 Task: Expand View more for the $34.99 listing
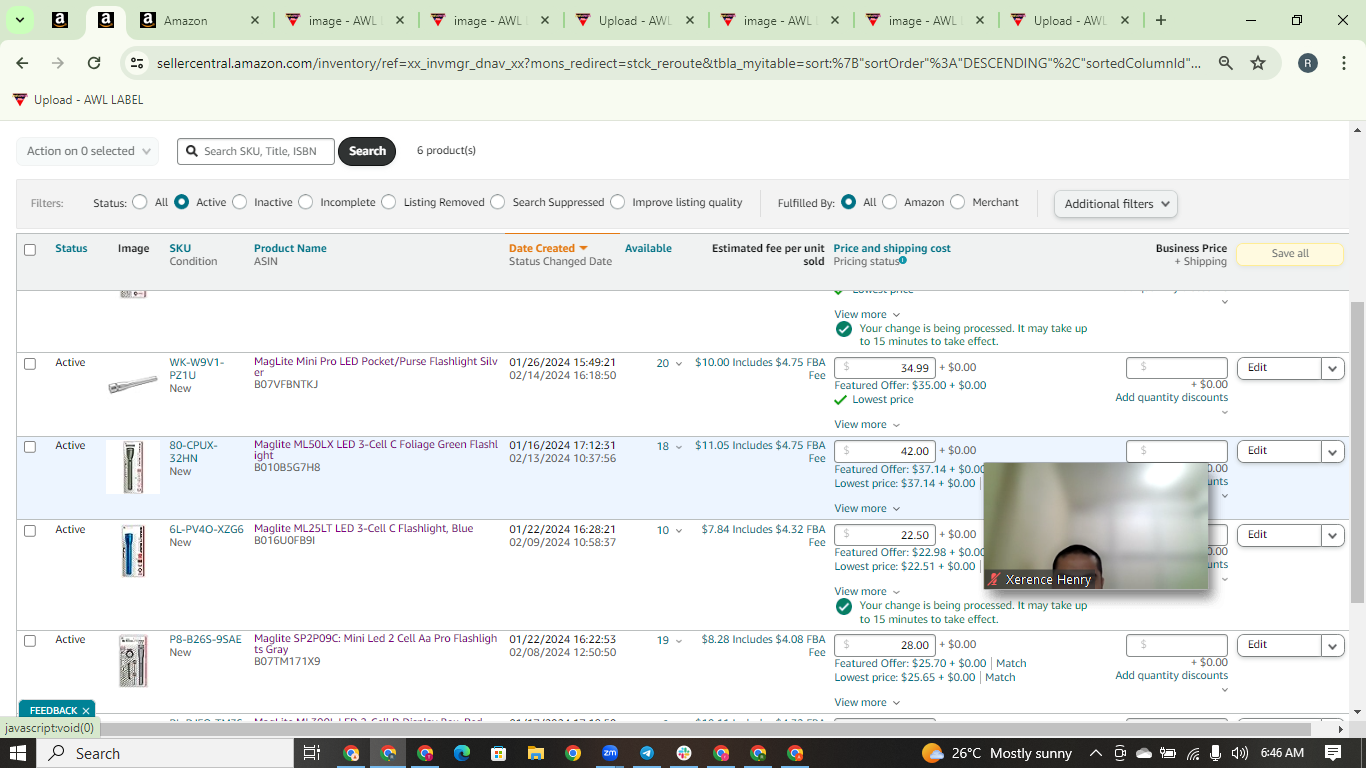click(x=867, y=424)
